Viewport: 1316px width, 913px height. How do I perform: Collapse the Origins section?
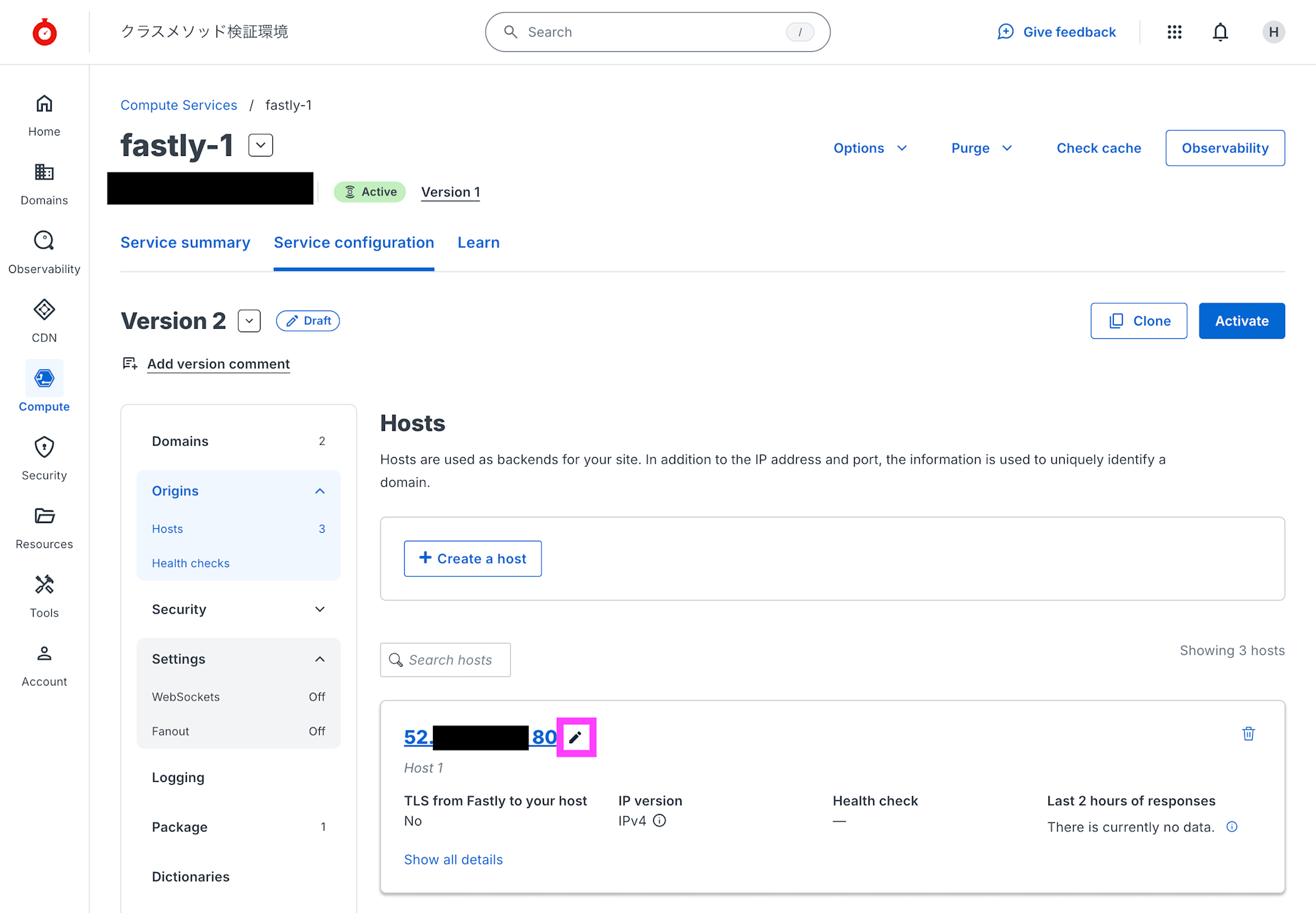pos(320,491)
